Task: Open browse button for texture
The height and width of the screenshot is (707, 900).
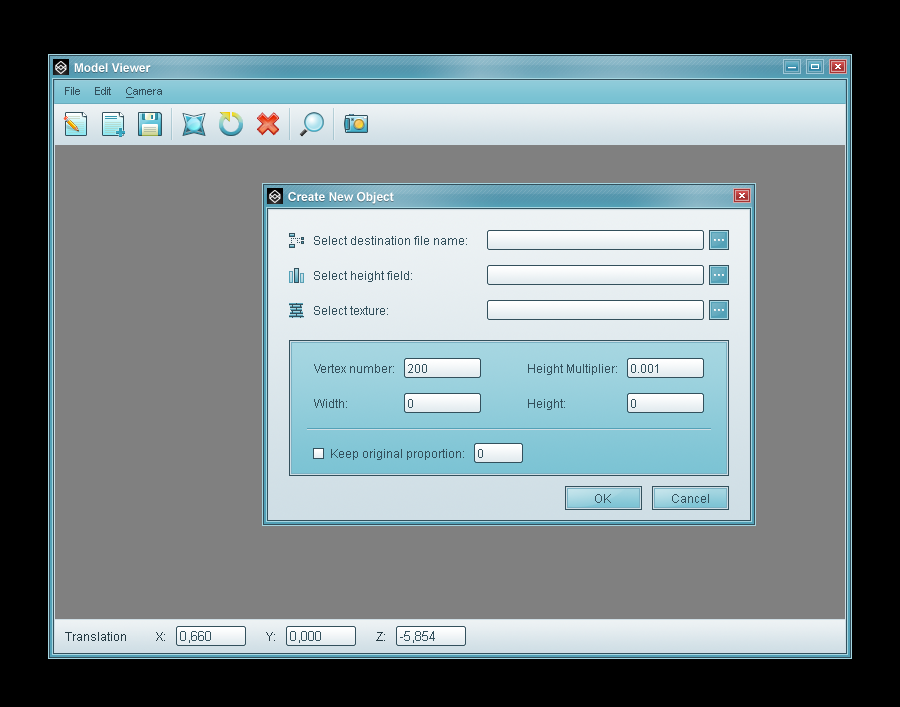Action: click(x=718, y=310)
